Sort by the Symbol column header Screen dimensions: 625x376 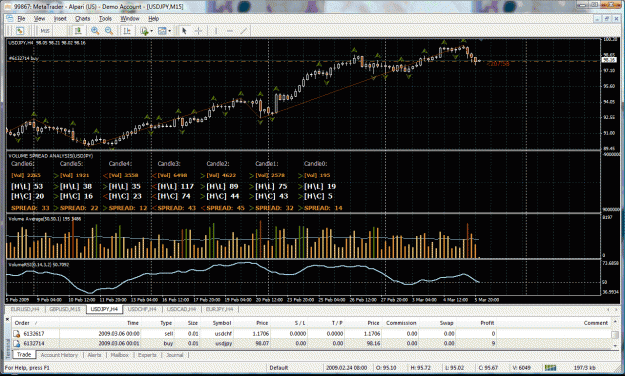pyautogui.click(x=216, y=323)
